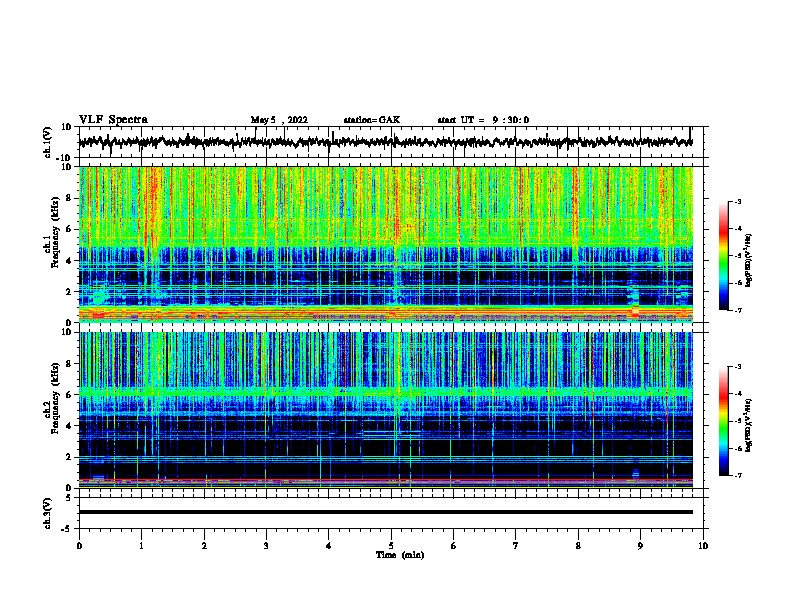This screenshot has width=792, height=612.
Task: Click the "5" tick label on ch.3(V) axis
Action: pos(69,498)
